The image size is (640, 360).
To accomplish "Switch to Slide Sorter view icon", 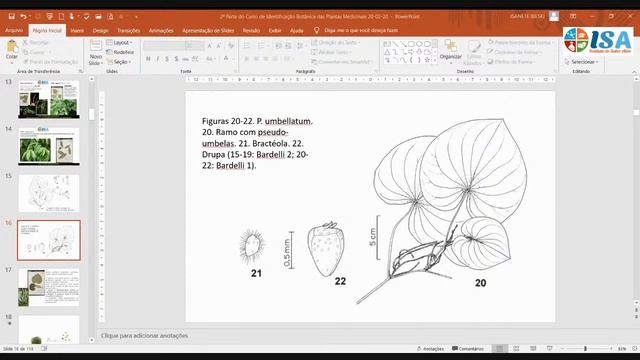I will pyautogui.click(x=516, y=349).
